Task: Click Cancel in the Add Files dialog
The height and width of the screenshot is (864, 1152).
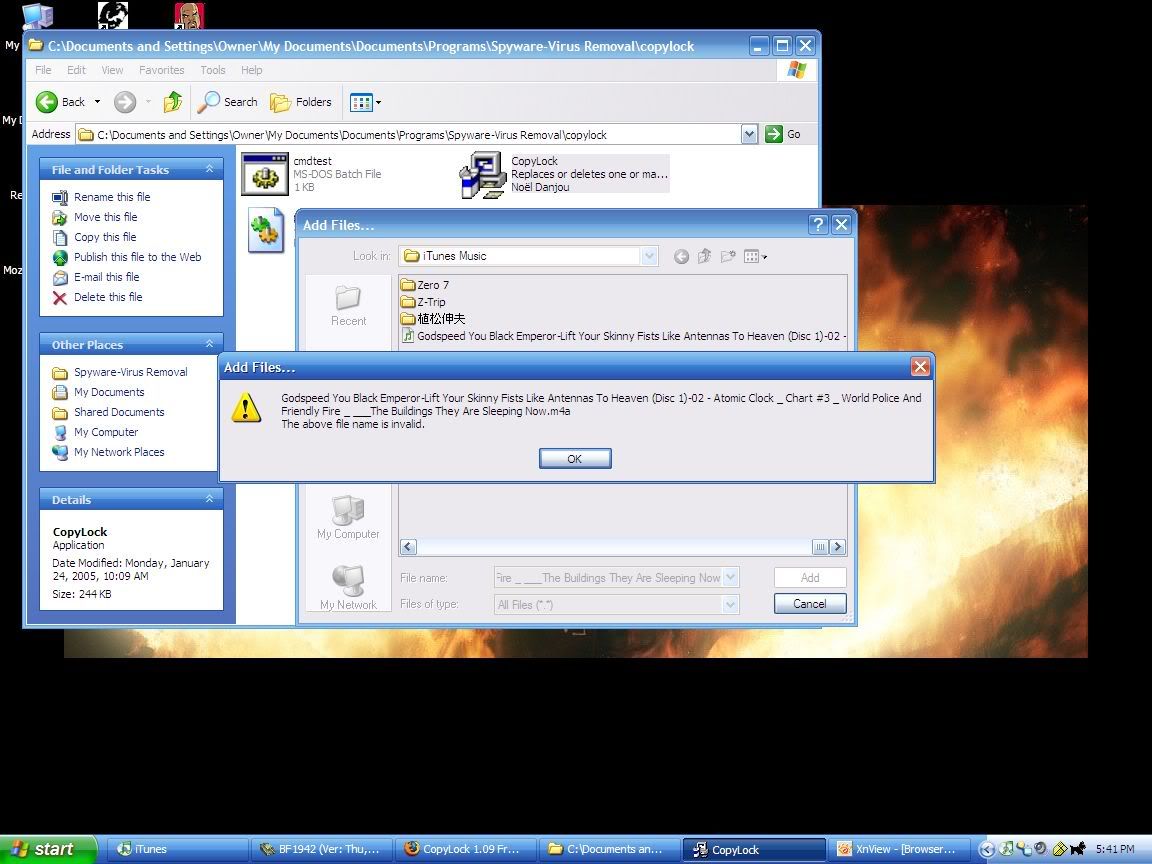Action: click(810, 604)
